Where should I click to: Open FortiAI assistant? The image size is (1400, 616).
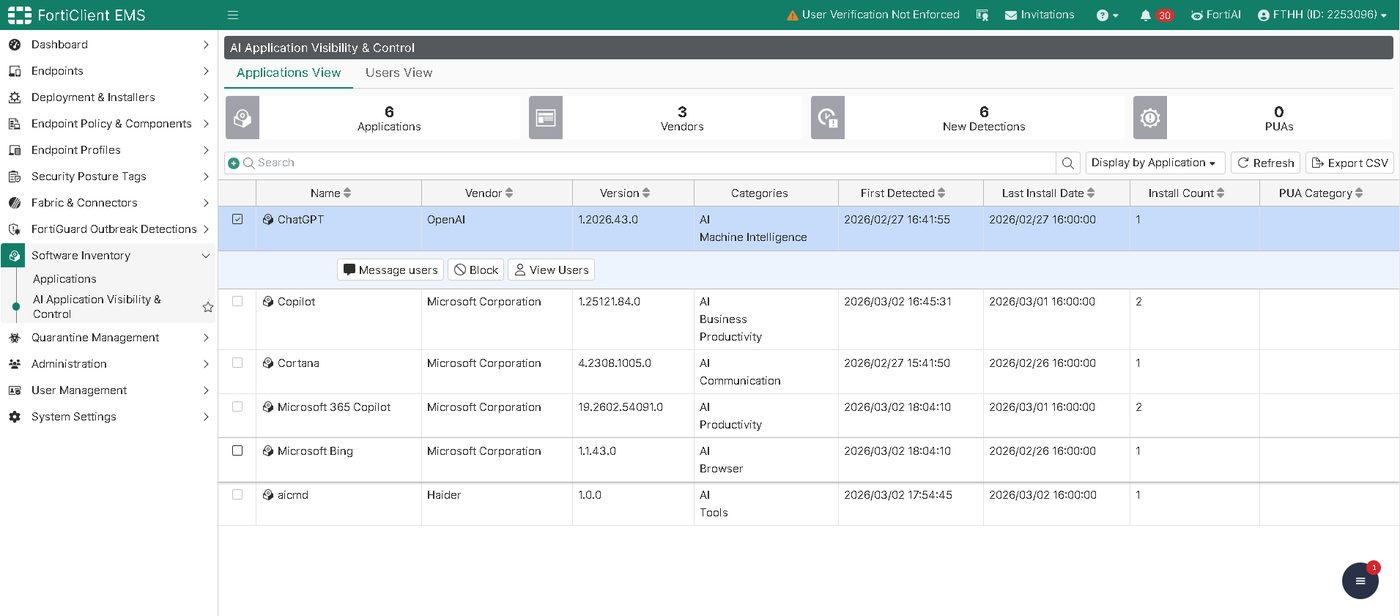(x=1215, y=15)
